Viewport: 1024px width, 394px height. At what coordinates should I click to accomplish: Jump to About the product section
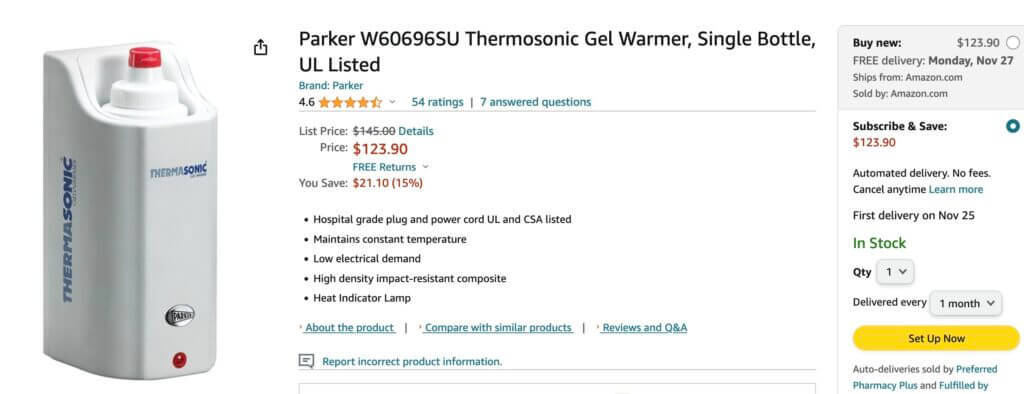tap(349, 328)
